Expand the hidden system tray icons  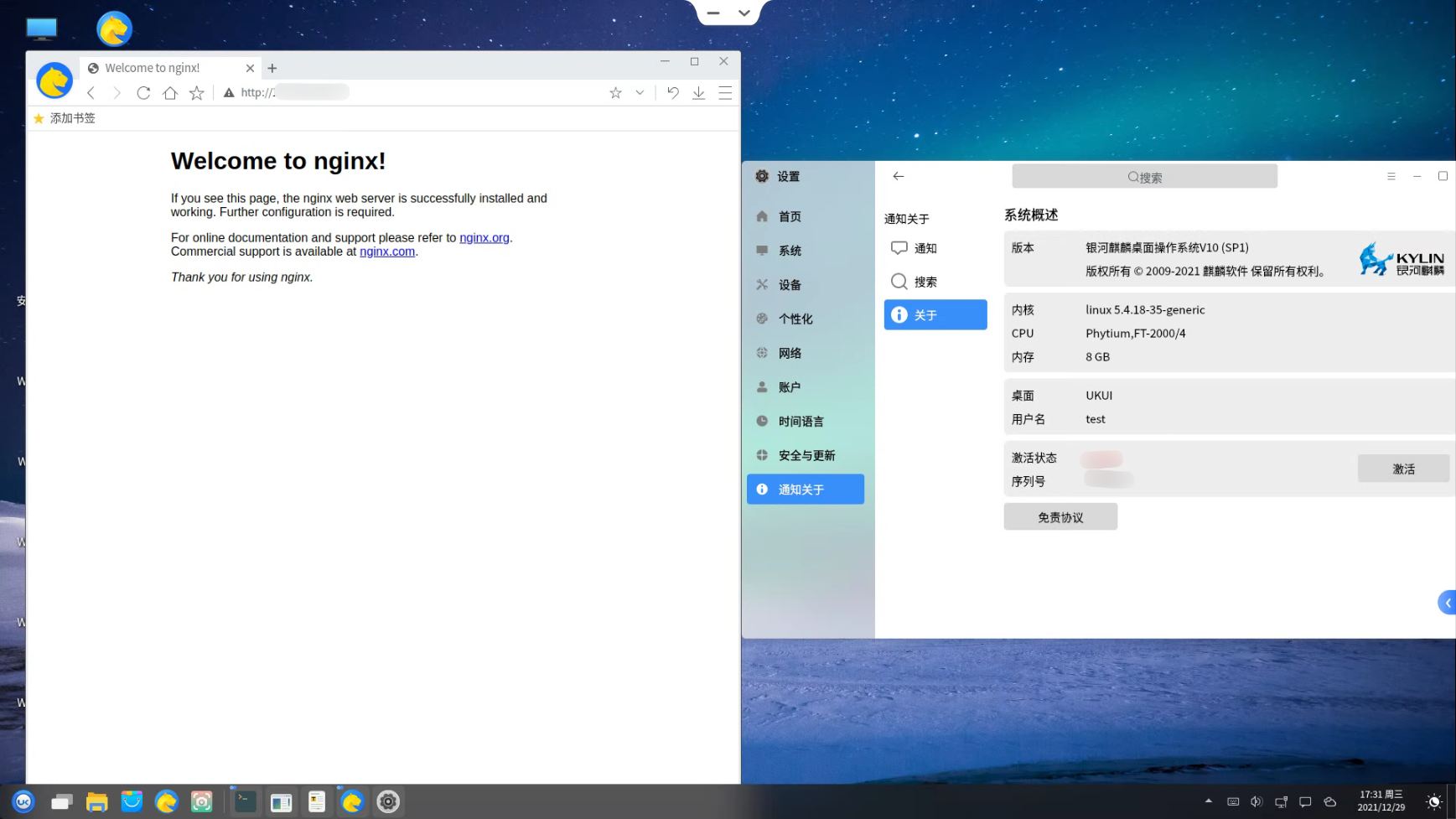pyautogui.click(x=1209, y=801)
